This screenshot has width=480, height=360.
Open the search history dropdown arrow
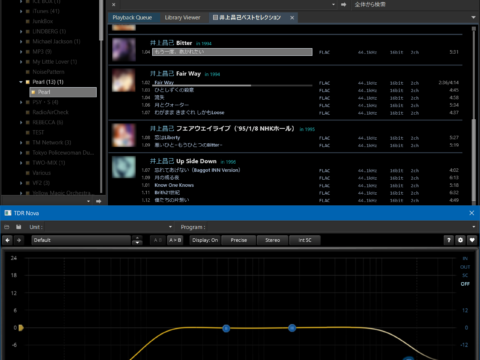tap(333, 5)
